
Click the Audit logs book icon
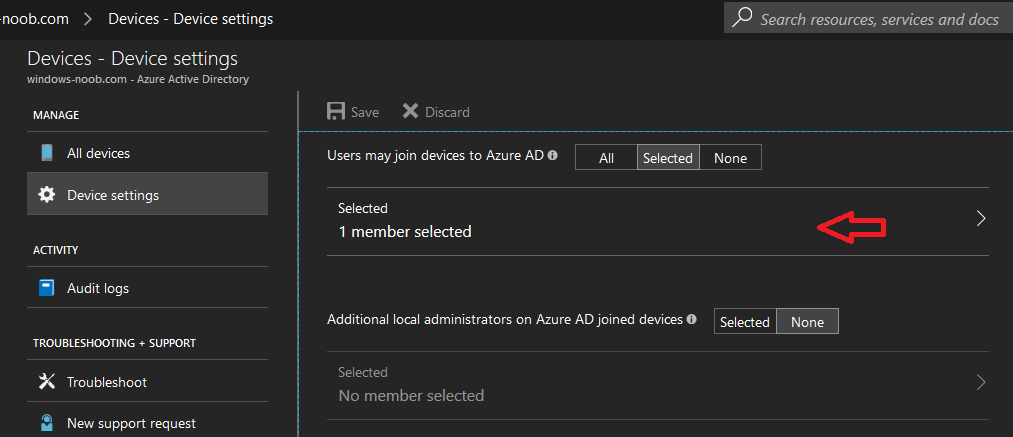point(47,288)
